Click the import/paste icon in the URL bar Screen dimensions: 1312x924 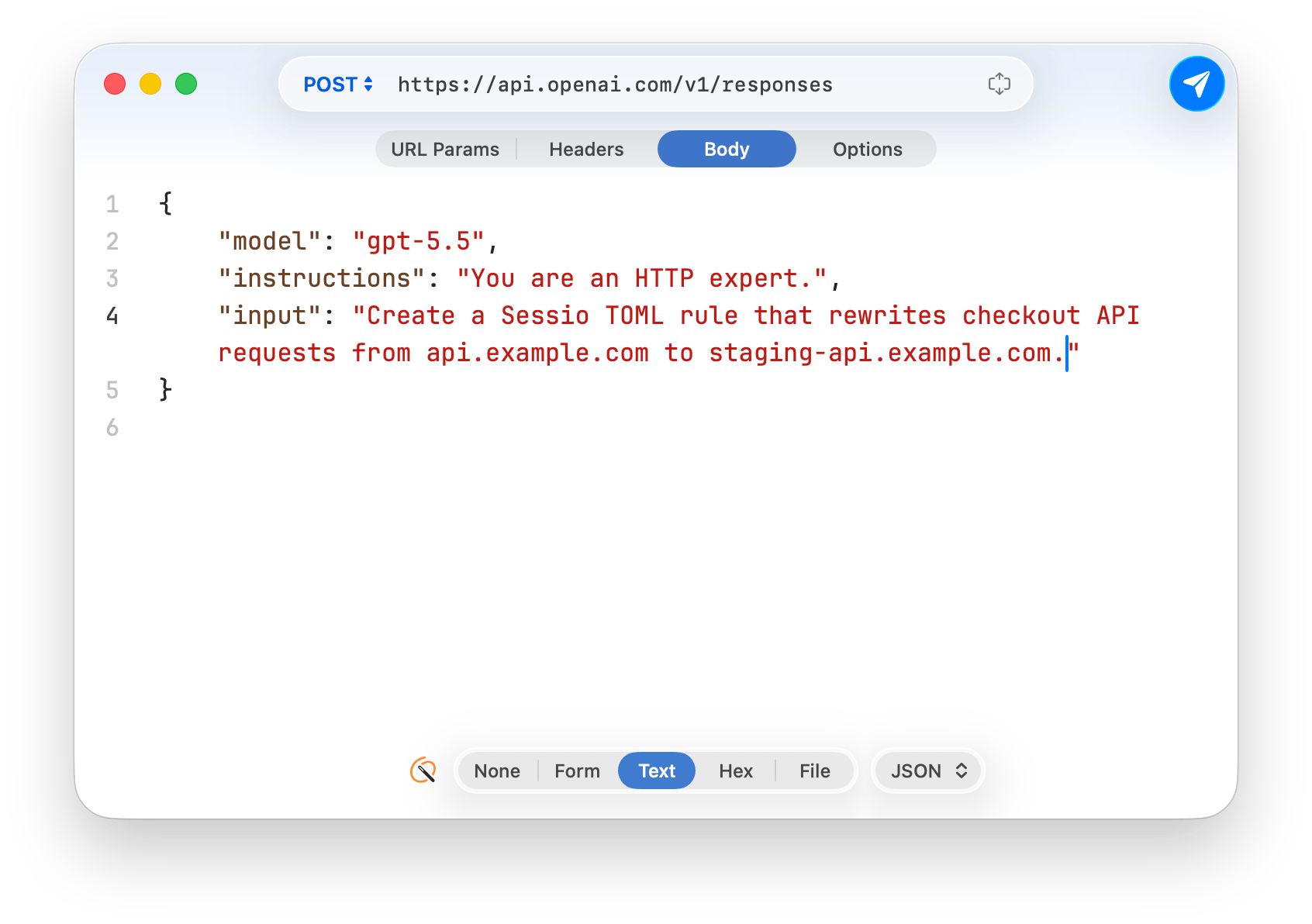coord(999,84)
